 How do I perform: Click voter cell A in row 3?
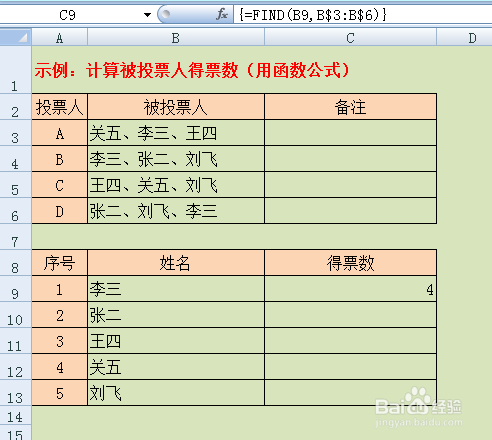point(60,133)
